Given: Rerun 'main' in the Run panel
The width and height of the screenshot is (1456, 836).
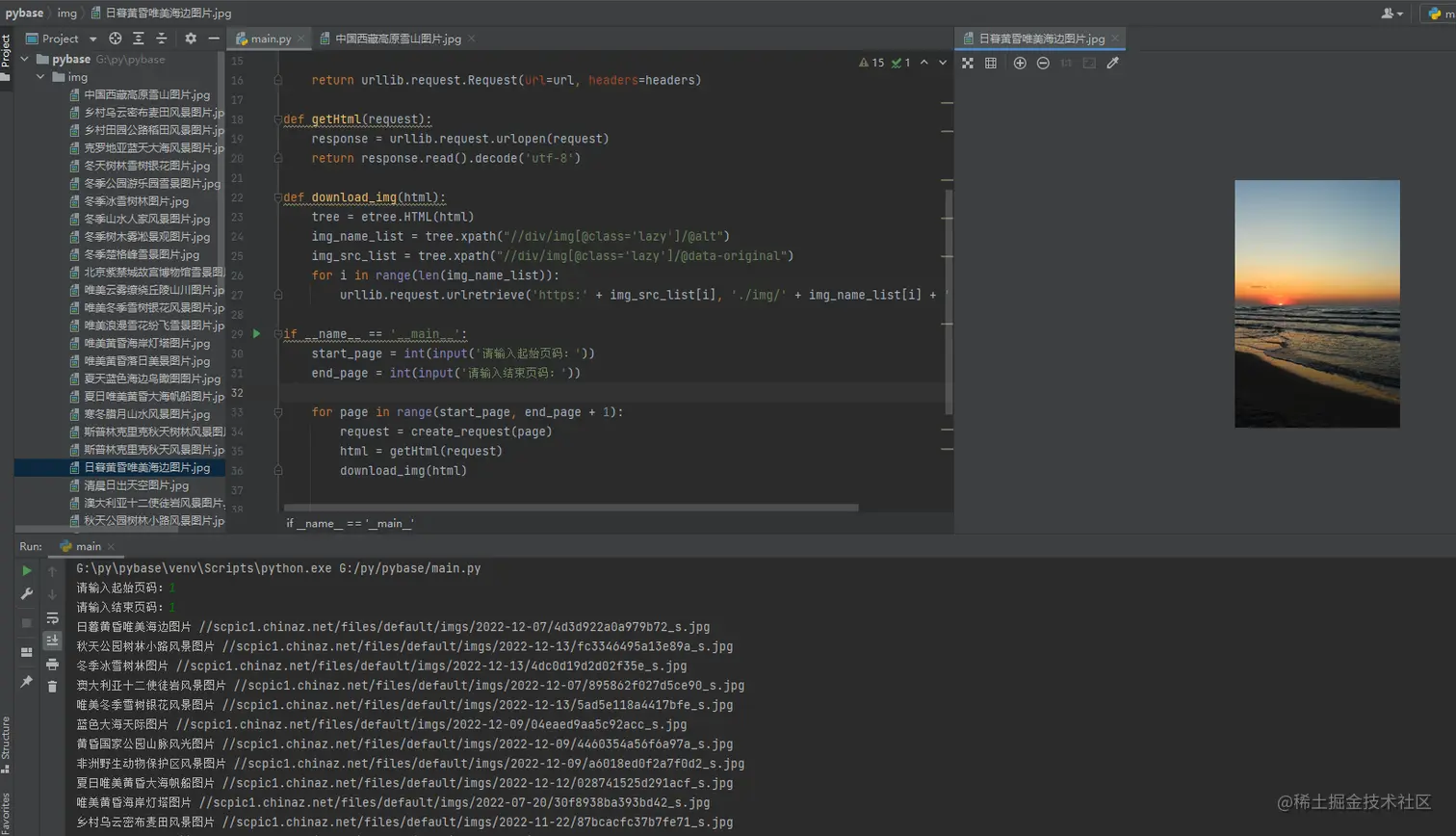Looking at the screenshot, I should [x=27, y=570].
